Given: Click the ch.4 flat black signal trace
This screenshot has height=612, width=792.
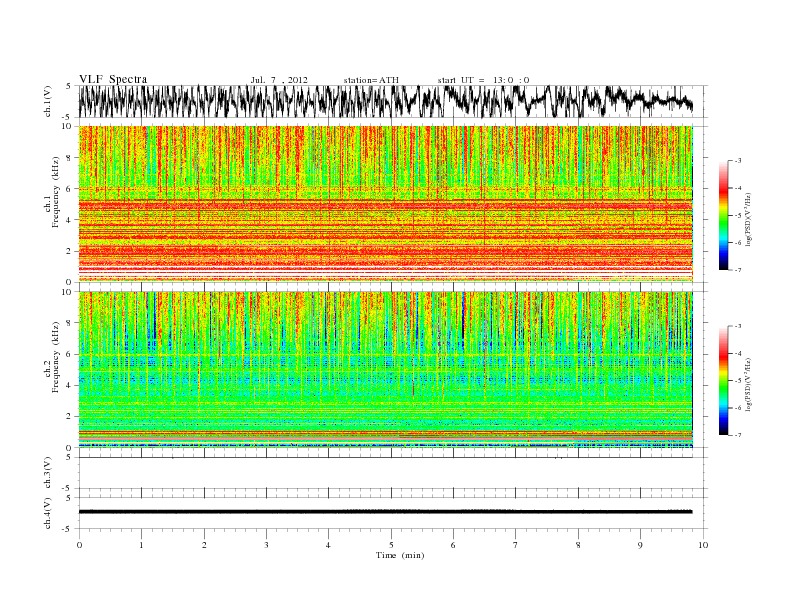Looking at the screenshot, I should [x=385, y=512].
